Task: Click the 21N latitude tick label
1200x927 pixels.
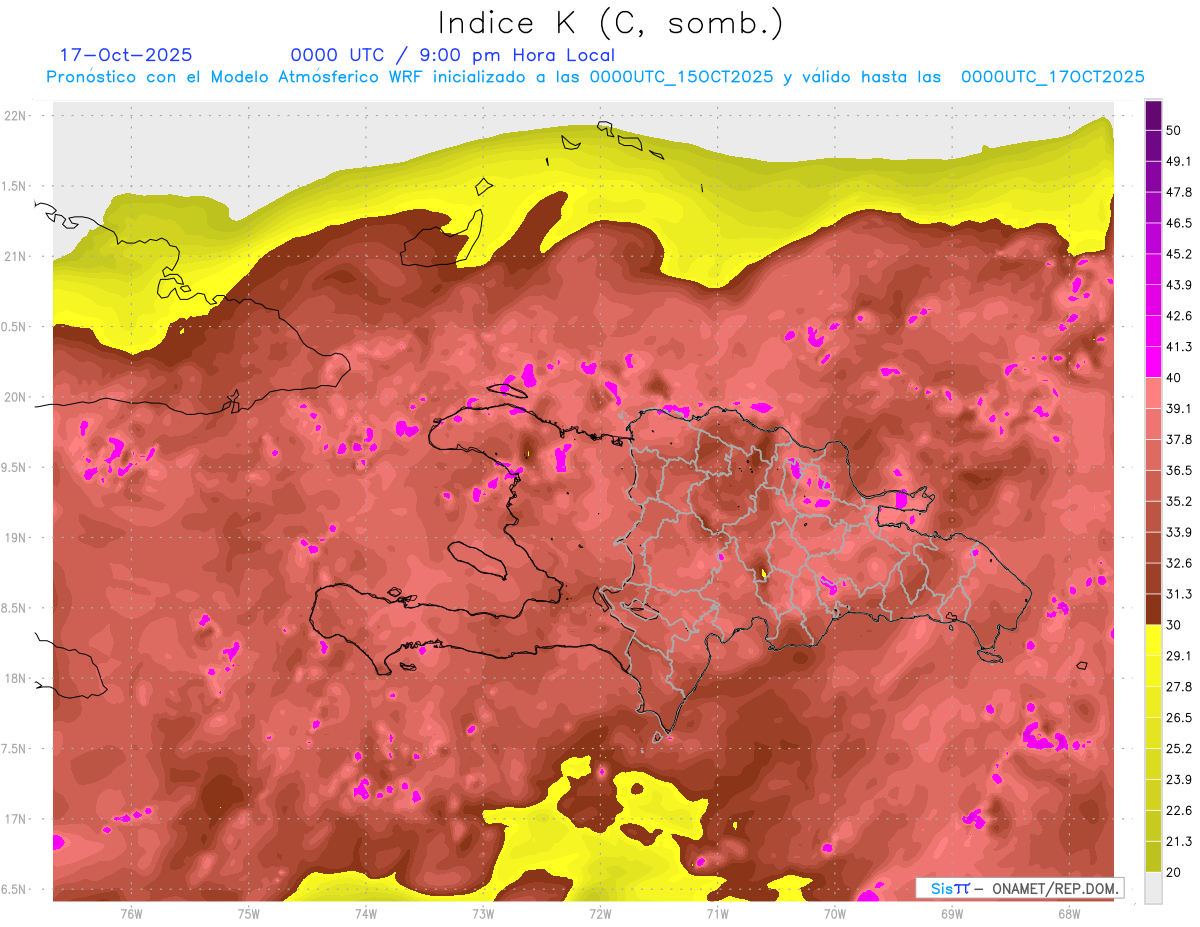Action: coord(17,256)
